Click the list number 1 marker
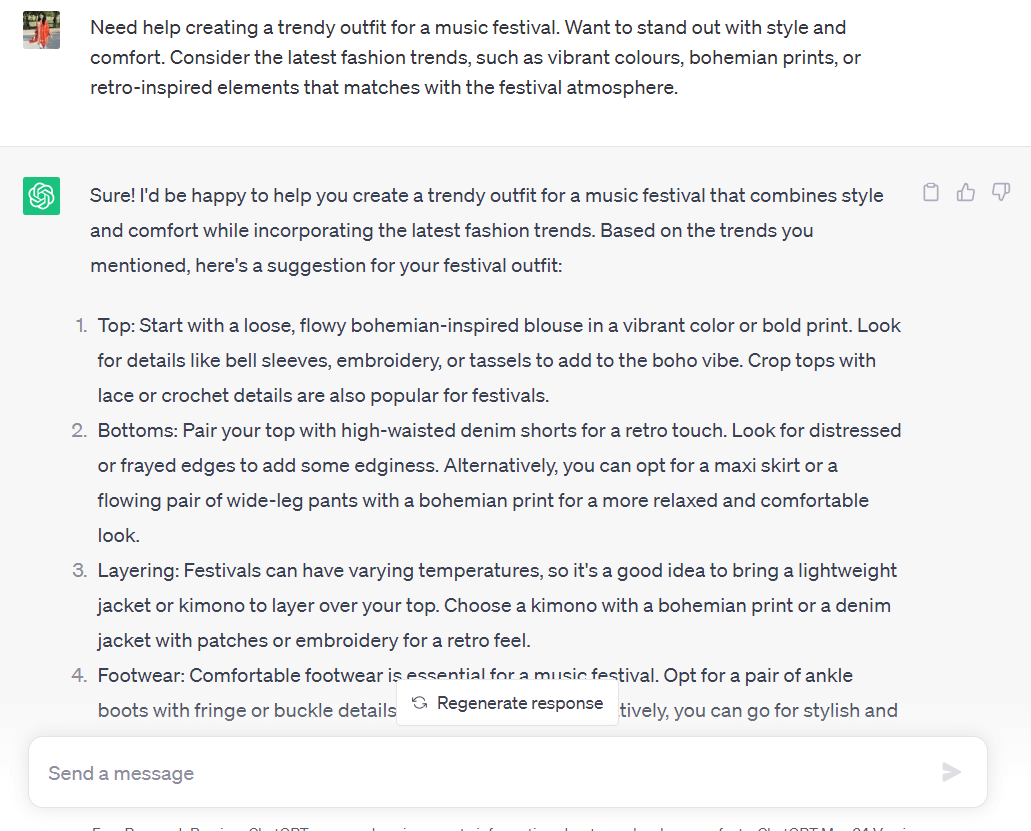This screenshot has width=1031, height=831. [x=81, y=326]
